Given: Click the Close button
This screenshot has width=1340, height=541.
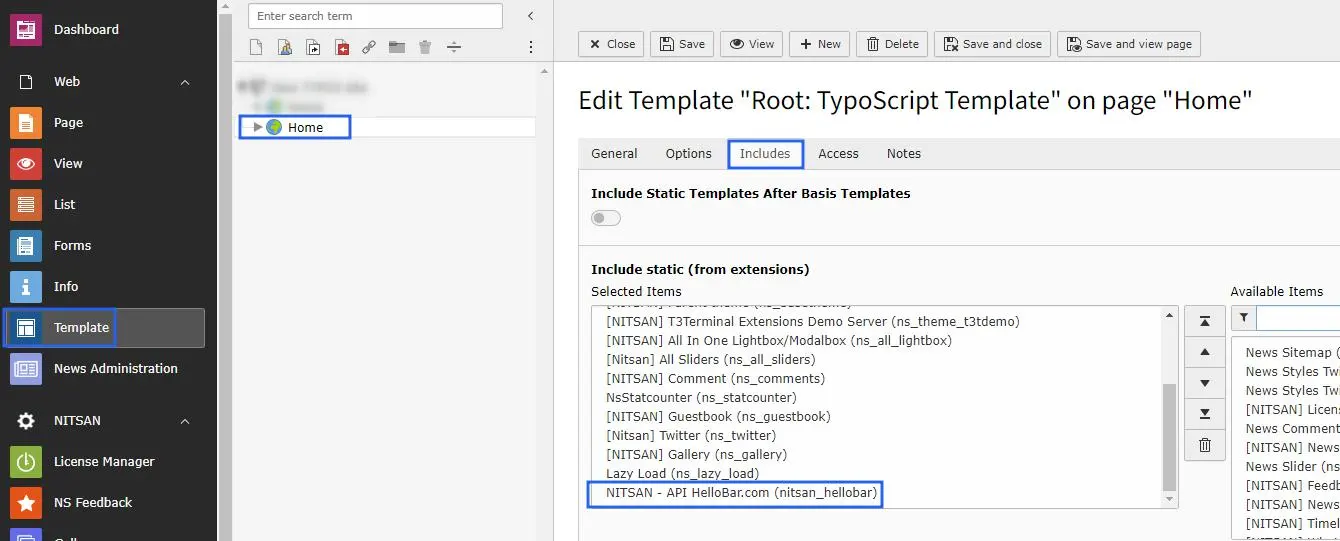Looking at the screenshot, I should (612, 44).
